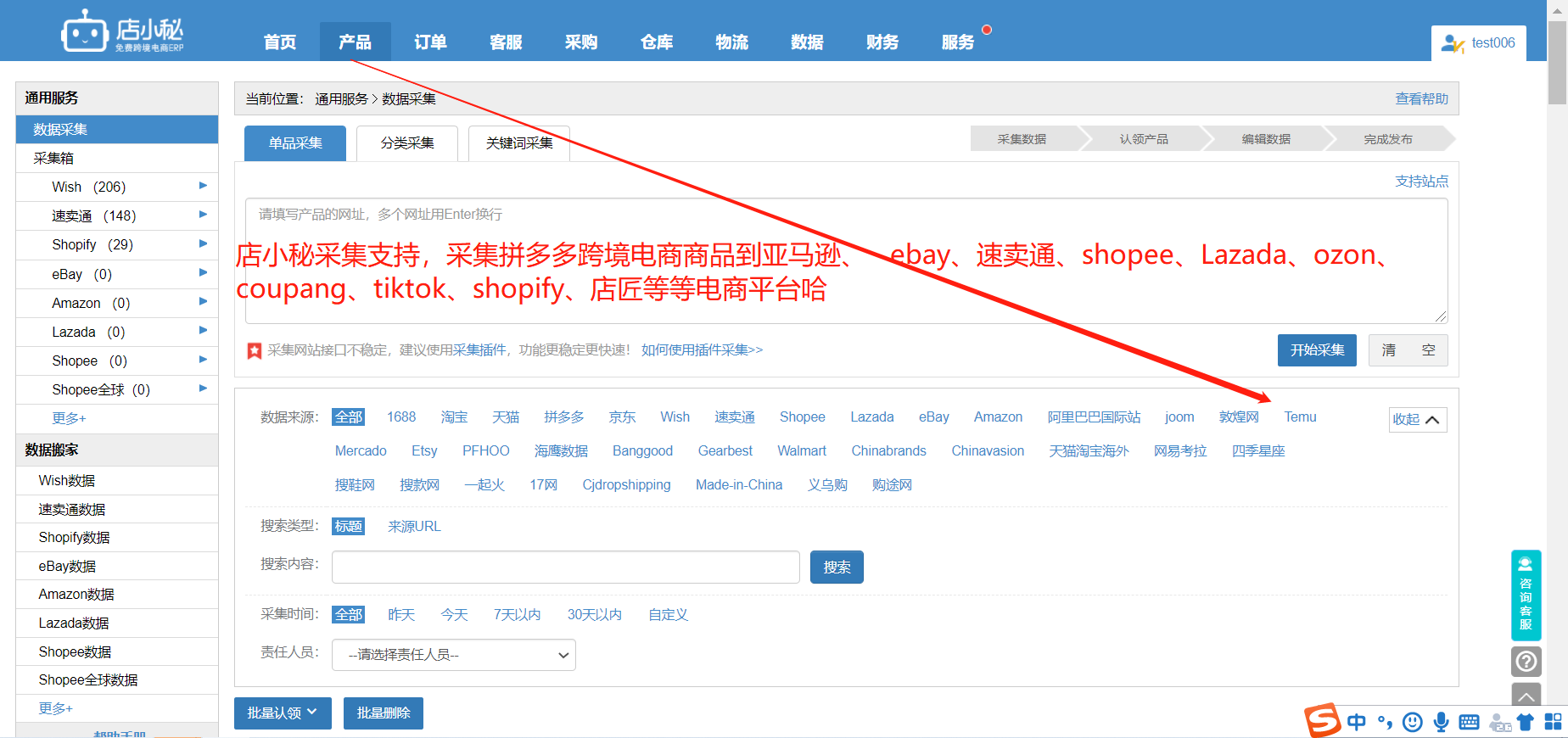The image size is (1568, 738).
Task: Open the 责任人员 selection dropdown
Action: click(x=454, y=655)
